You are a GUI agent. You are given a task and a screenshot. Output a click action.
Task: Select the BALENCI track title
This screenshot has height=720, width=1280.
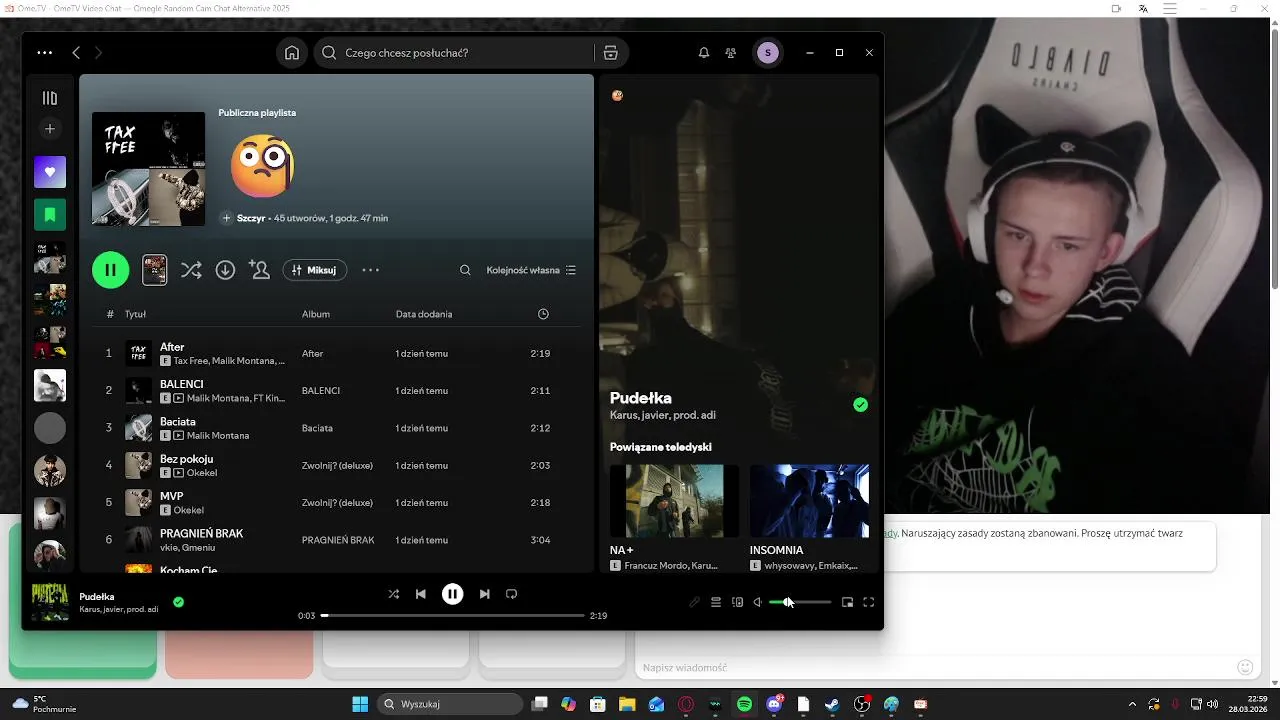(x=181, y=384)
